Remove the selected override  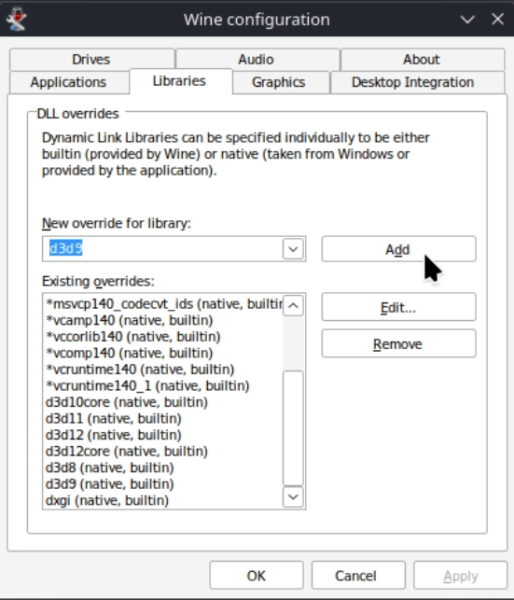pyautogui.click(x=399, y=344)
